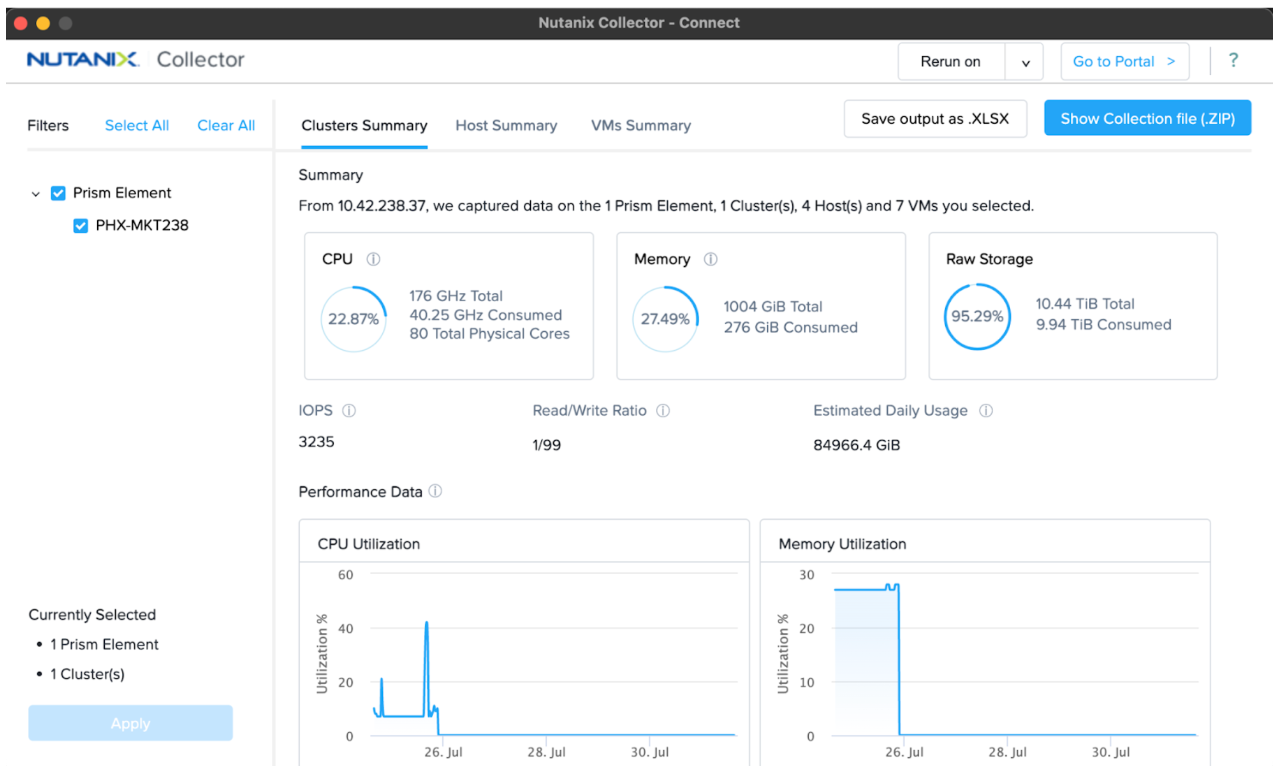1280x766 pixels.
Task: Open the VMs Summary tab
Action: click(x=640, y=125)
